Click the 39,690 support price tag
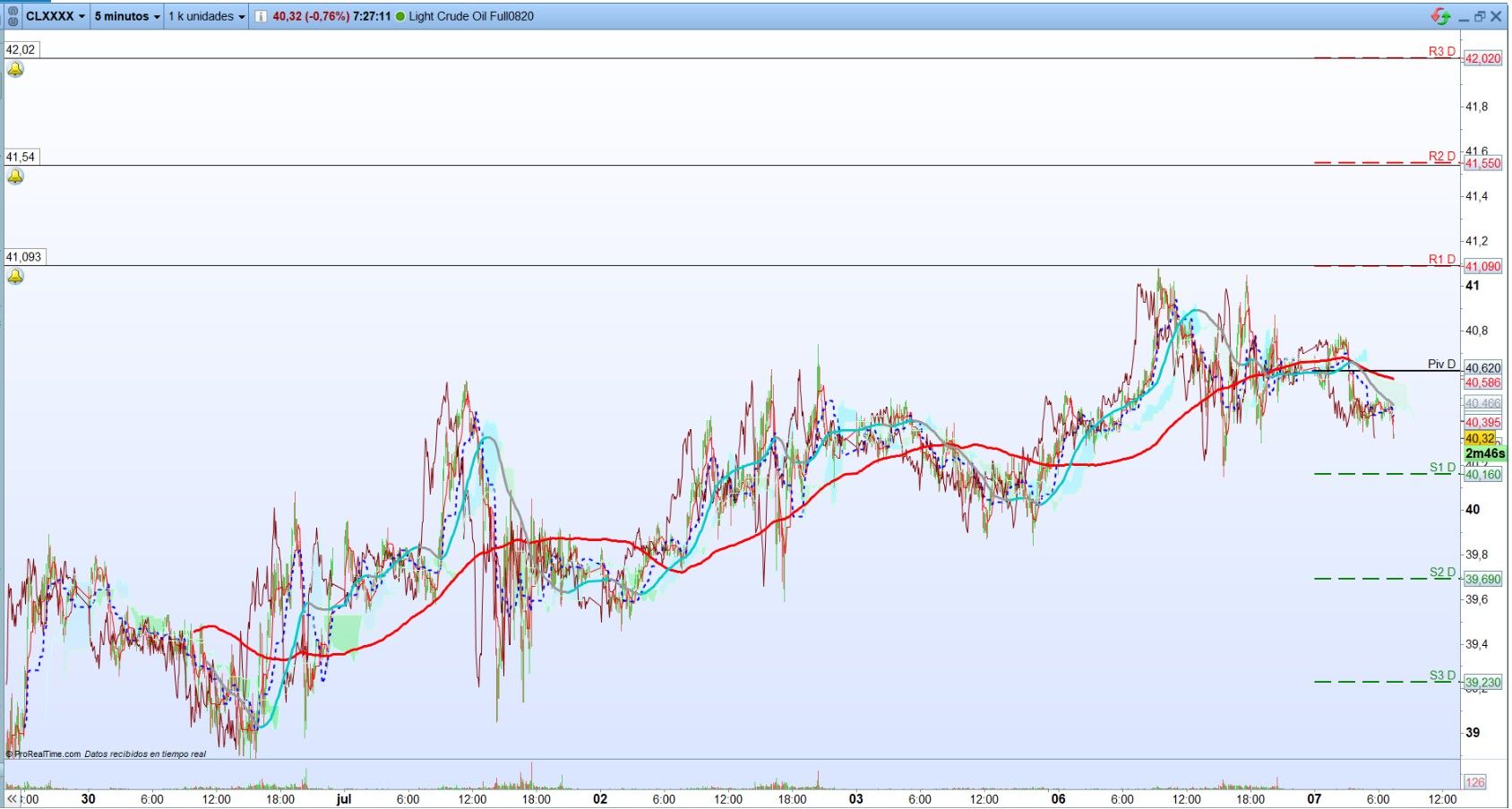 1482,580
